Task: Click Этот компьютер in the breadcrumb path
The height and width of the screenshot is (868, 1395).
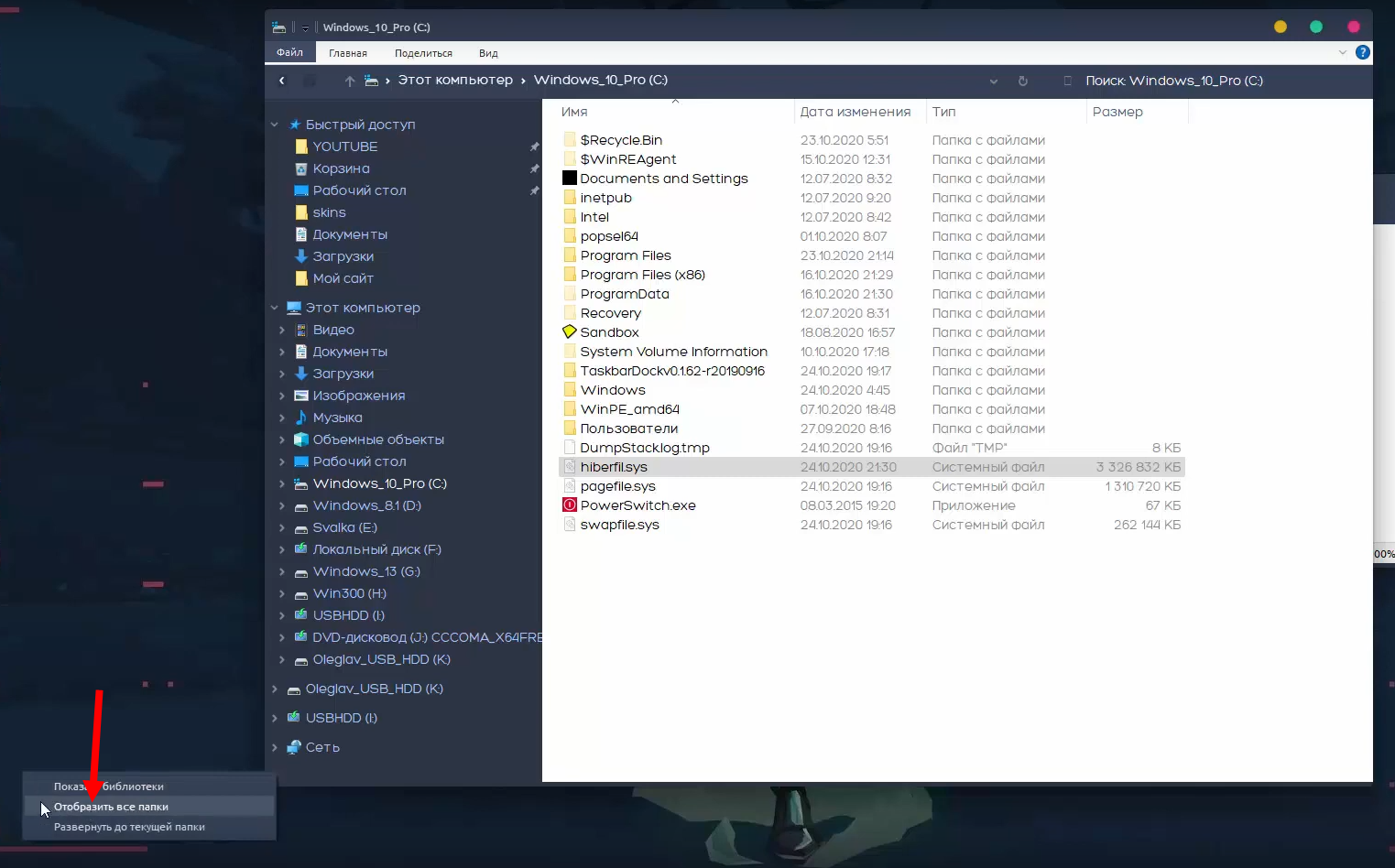Action: click(455, 80)
